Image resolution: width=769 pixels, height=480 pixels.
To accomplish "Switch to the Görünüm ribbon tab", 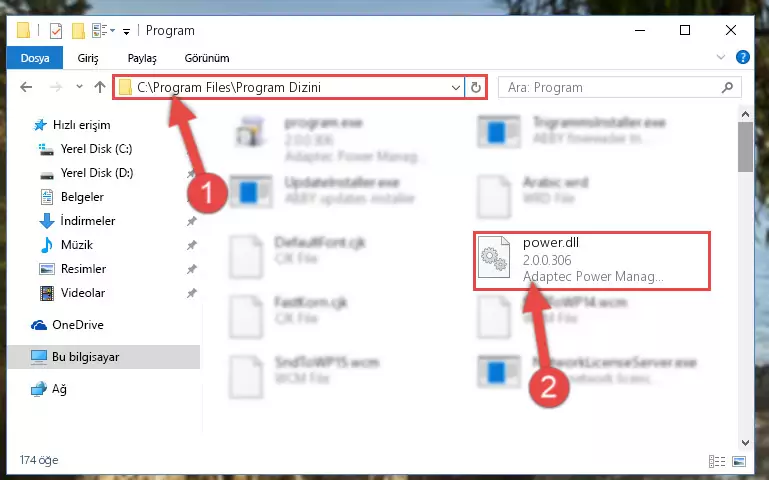I will click(207, 58).
